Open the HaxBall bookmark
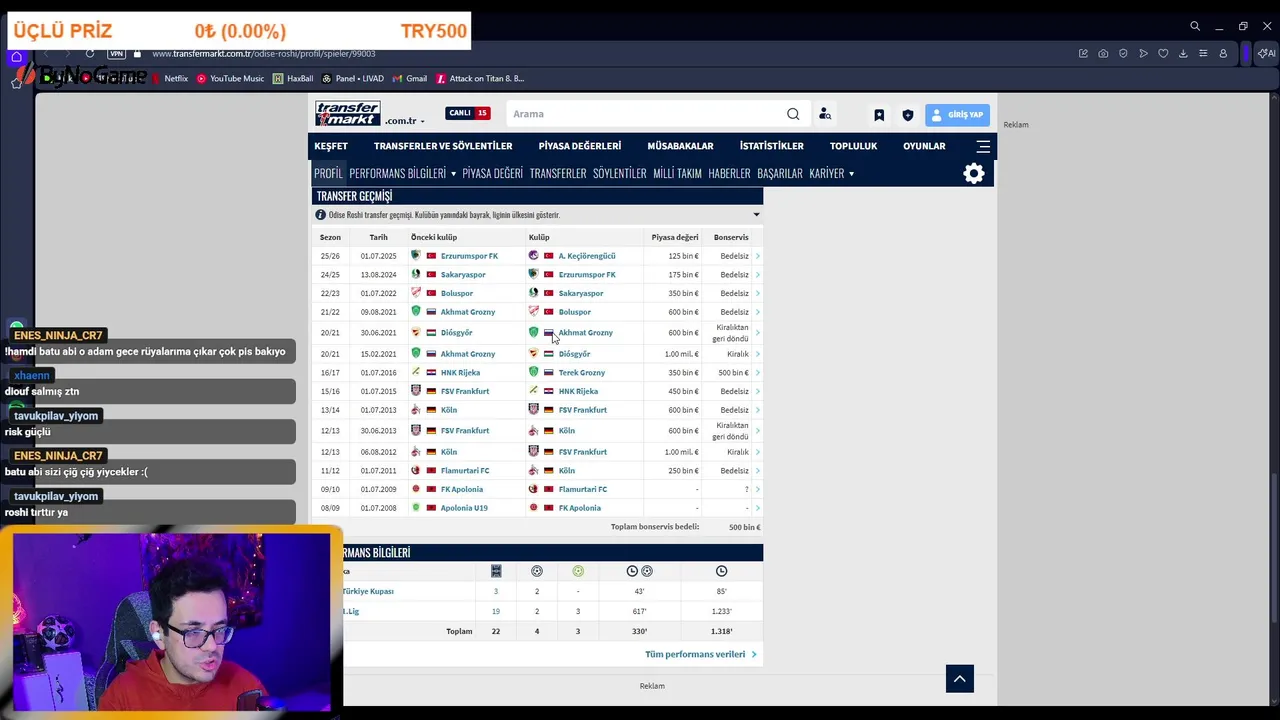This screenshot has width=1280, height=720. pos(293,78)
